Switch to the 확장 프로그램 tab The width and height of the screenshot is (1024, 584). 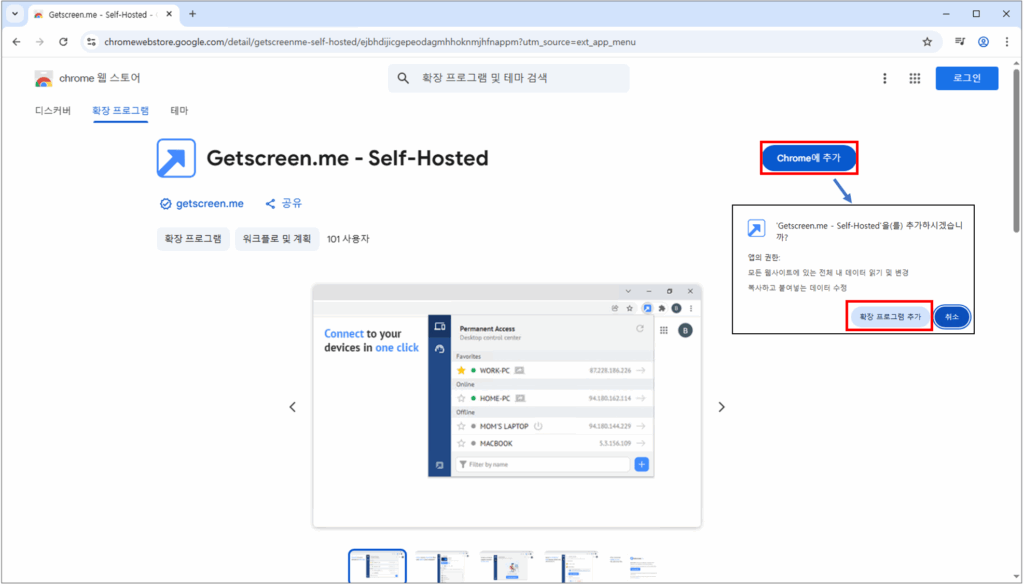coord(120,110)
